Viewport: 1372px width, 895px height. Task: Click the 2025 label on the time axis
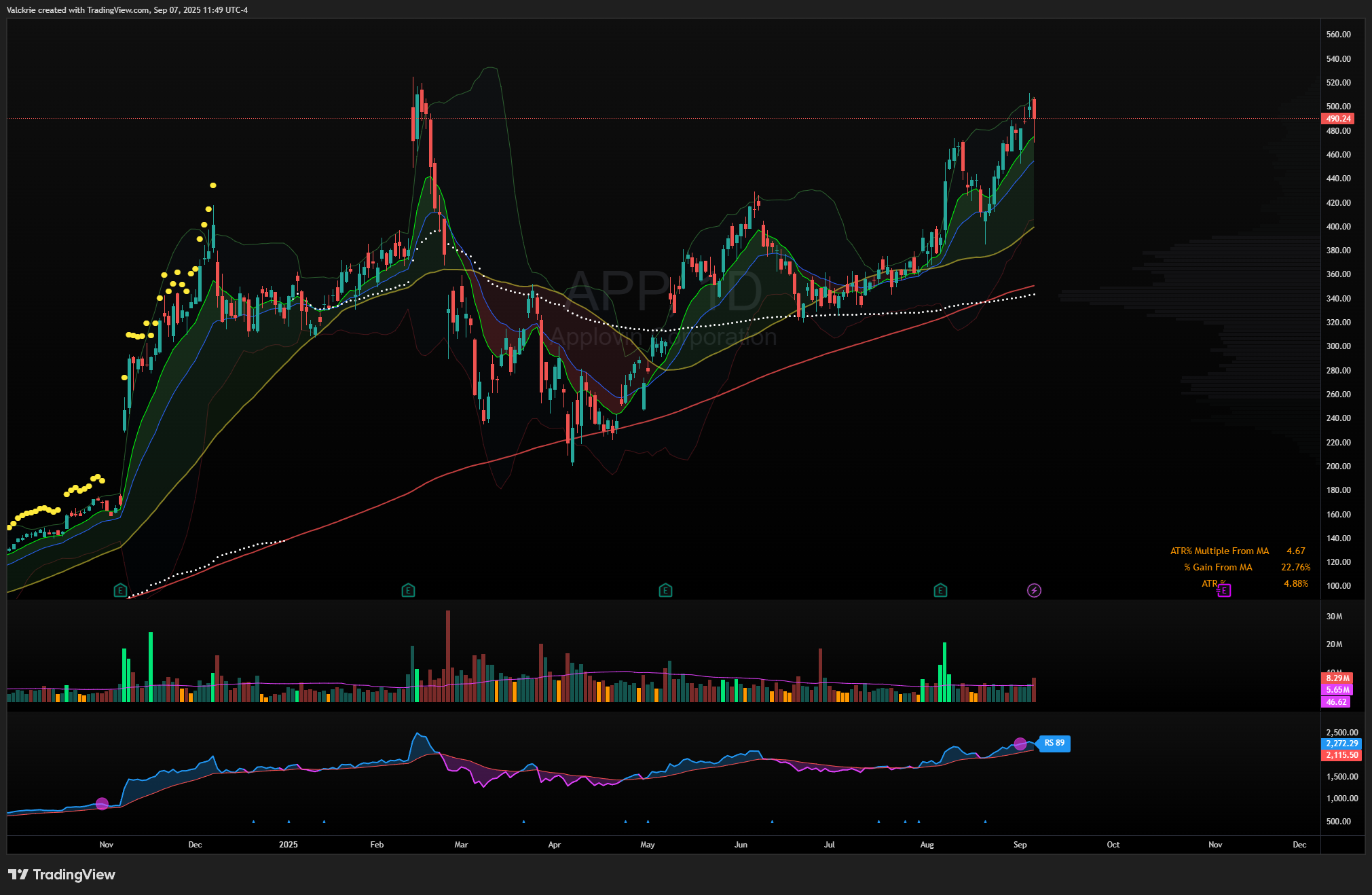(288, 844)
